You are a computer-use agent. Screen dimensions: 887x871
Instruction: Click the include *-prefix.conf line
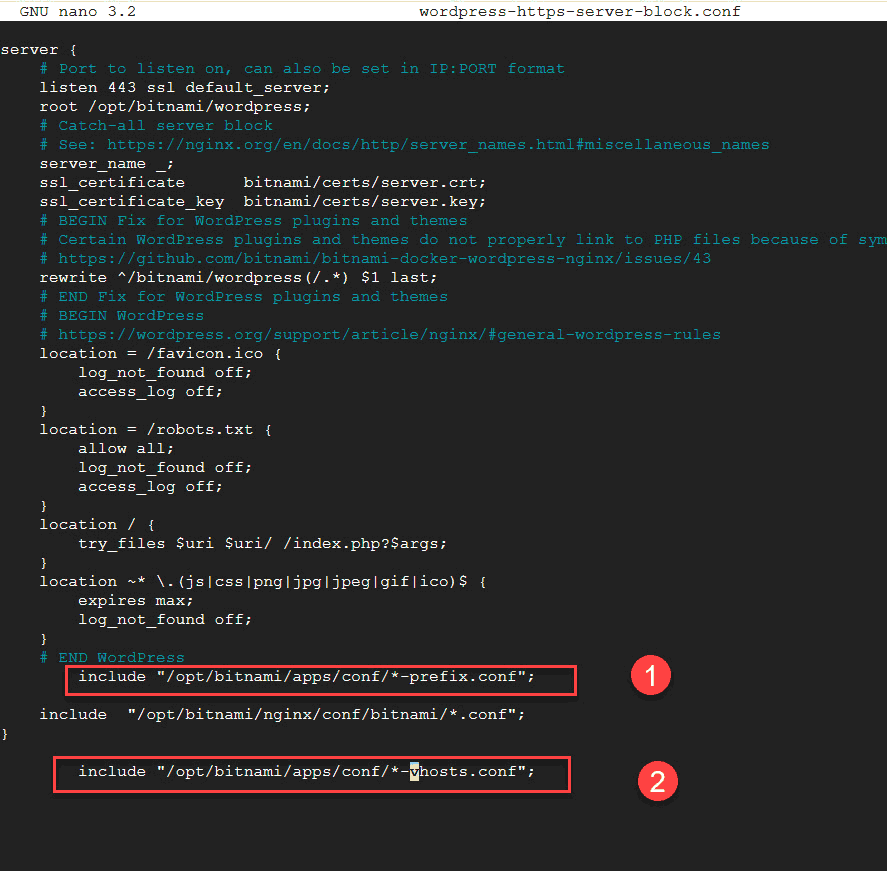(x=306, y=677)
